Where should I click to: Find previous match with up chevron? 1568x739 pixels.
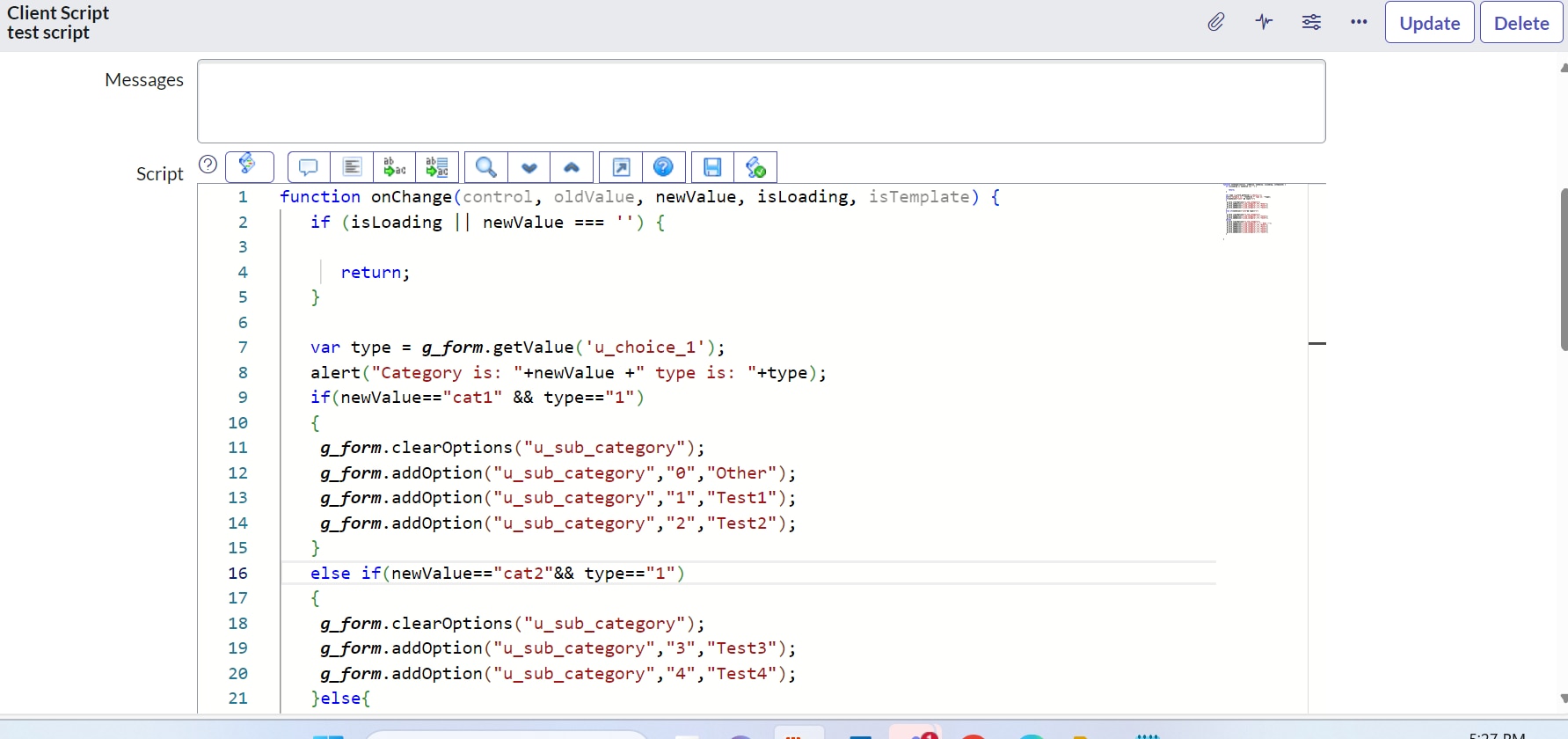tap(572, 167)
